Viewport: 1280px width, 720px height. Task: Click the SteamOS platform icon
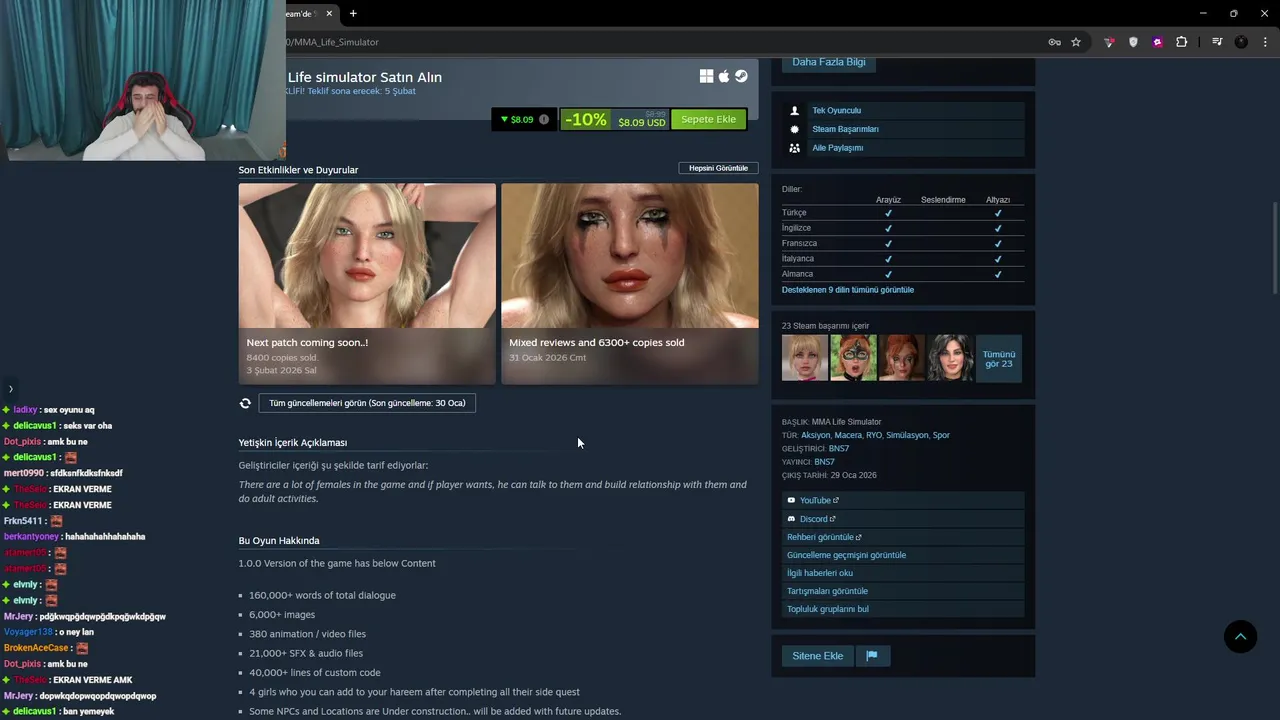coord(741,76)
